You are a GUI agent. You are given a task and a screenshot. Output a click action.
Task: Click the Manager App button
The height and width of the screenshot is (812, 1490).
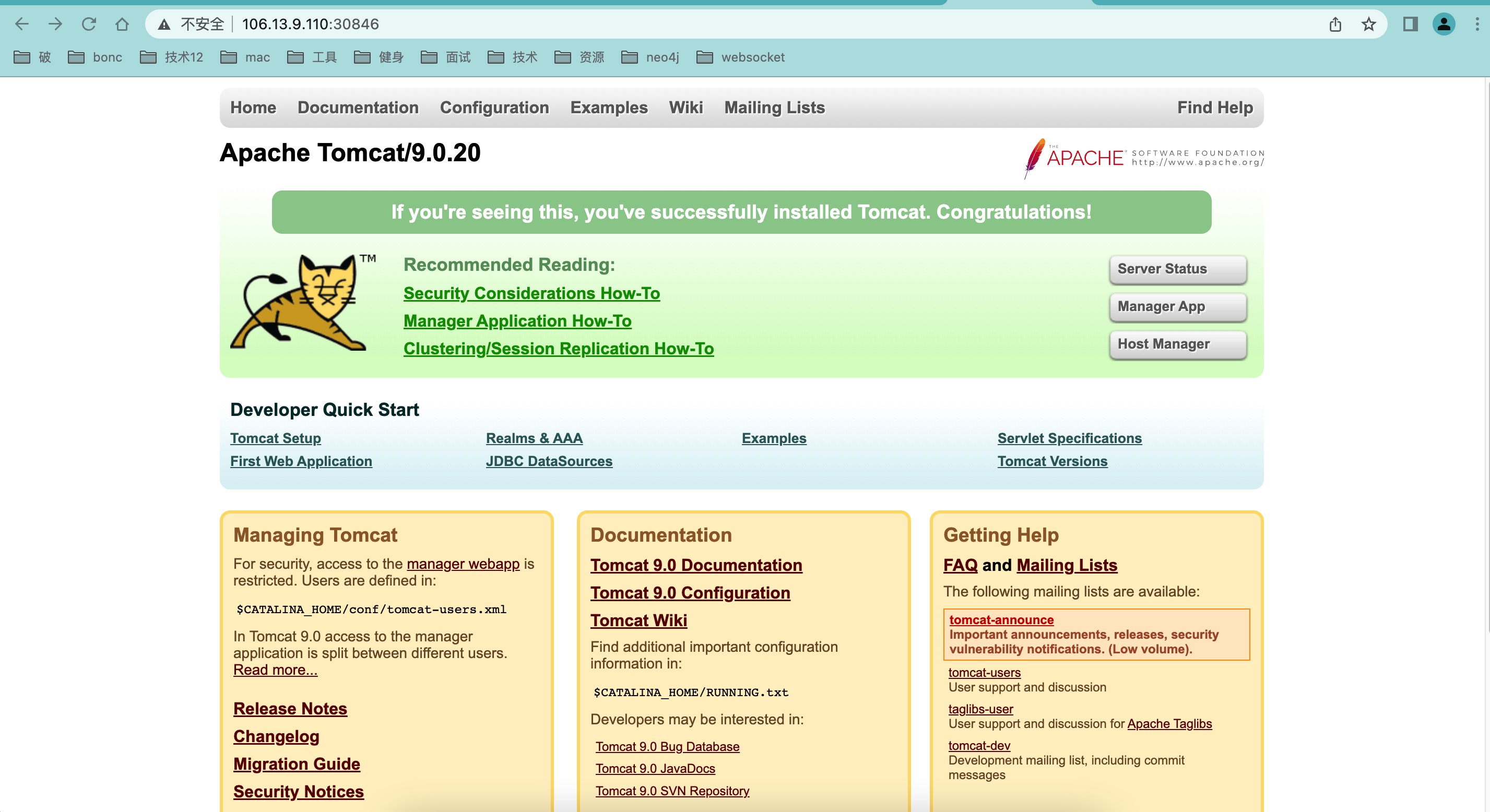pos(1178,306)
